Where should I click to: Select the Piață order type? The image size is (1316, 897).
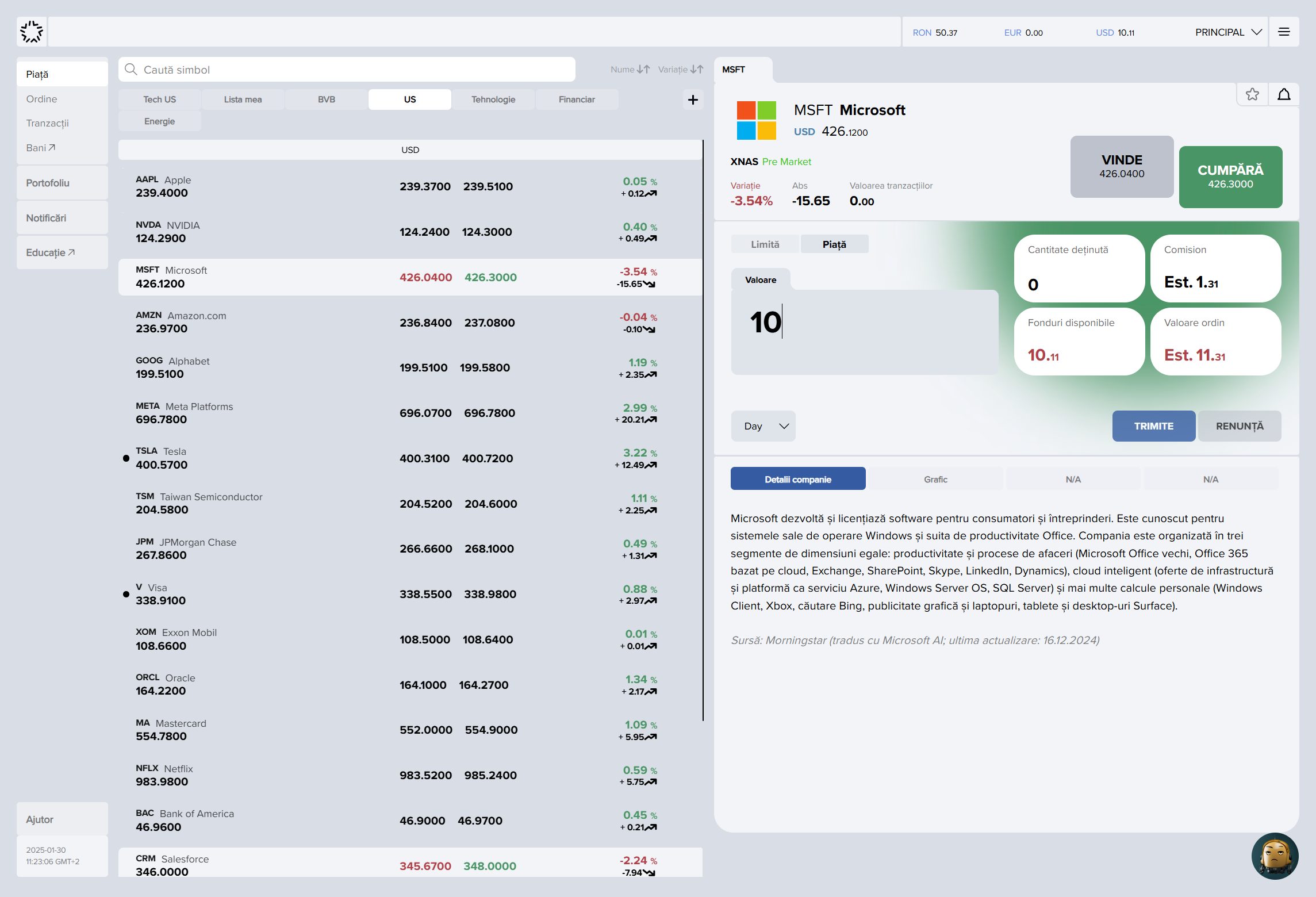pyautogui.click(x=834, y=244)
